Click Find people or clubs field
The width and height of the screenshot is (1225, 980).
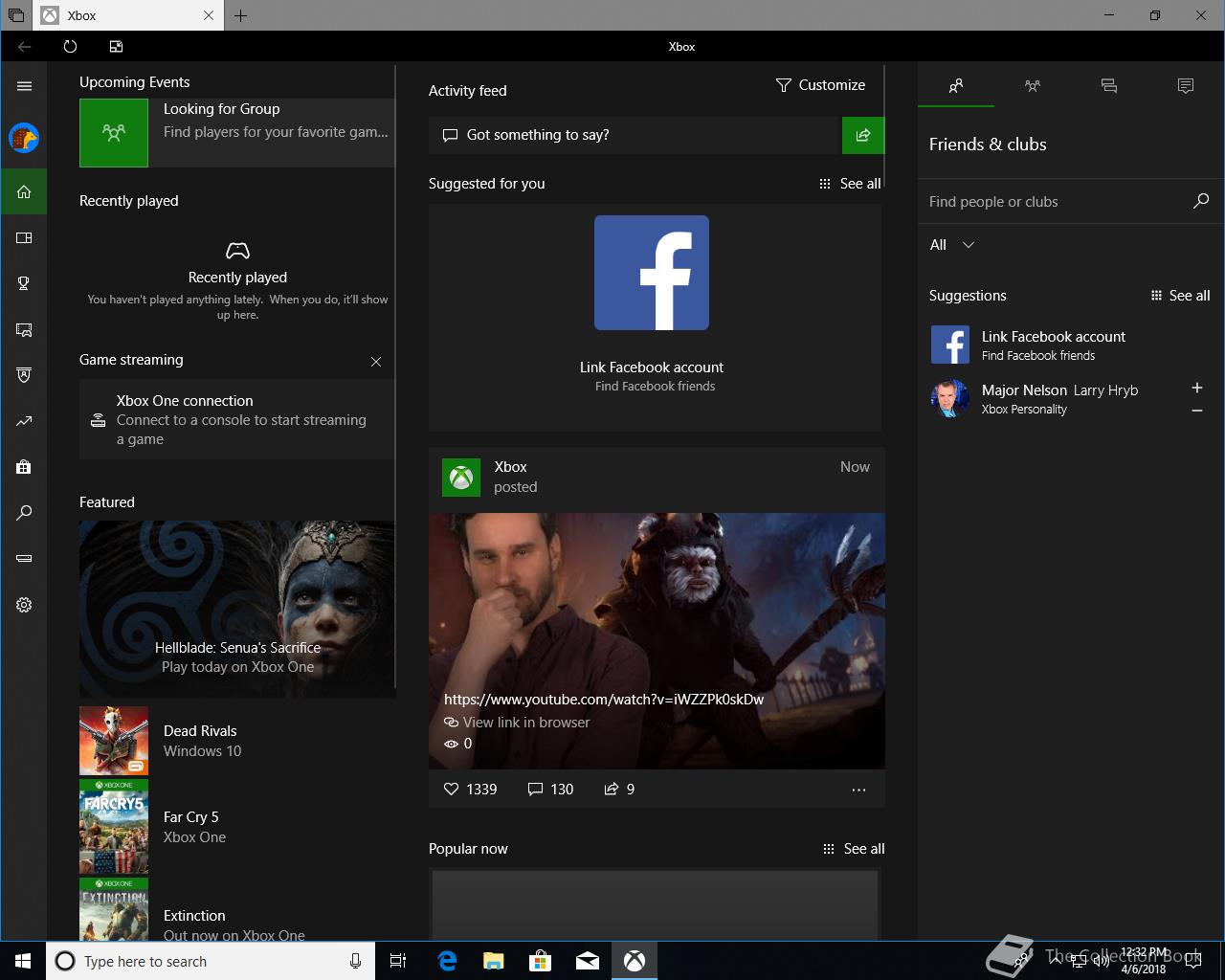pos(1055,202)
